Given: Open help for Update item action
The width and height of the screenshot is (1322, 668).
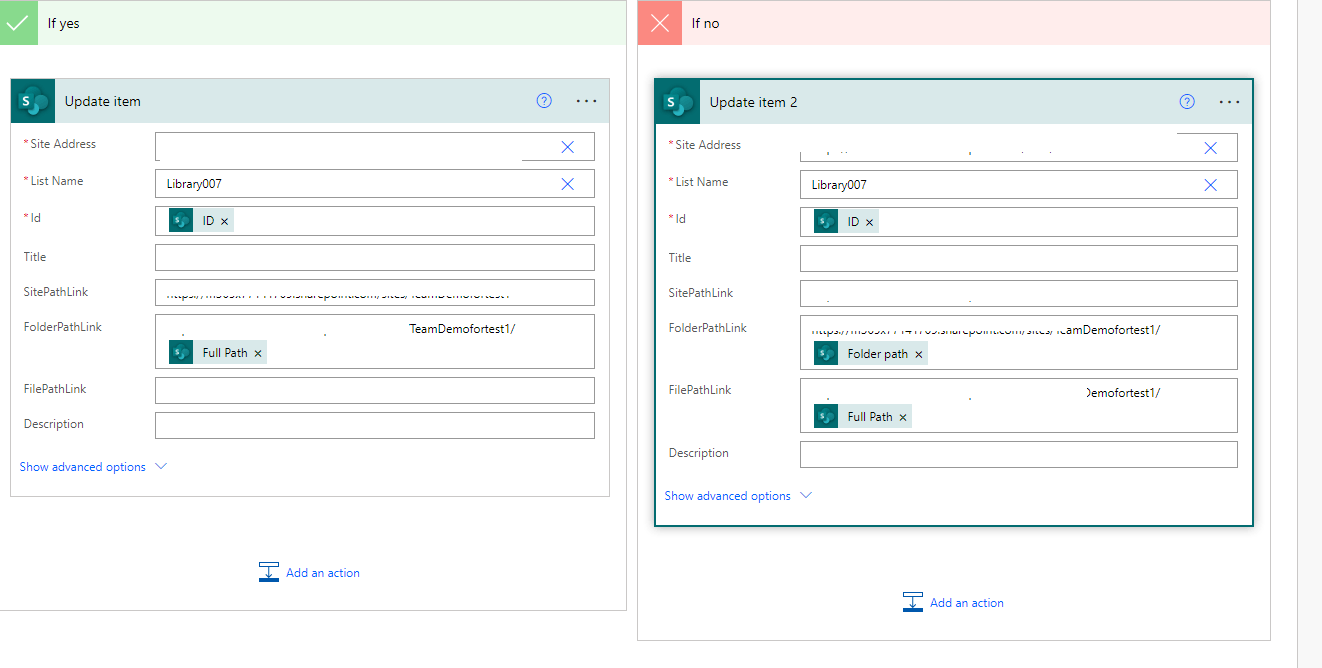Looking at the screenshot, I should (x=544, y=101).
